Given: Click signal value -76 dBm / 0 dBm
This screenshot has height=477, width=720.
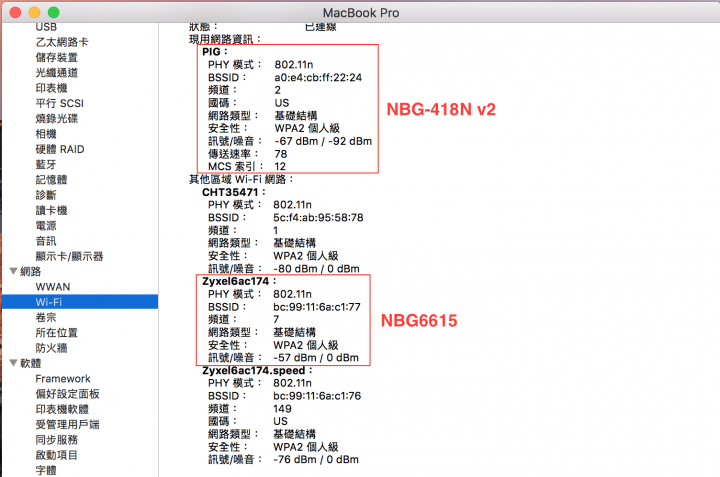Looking at the screenshot, I should (x=316, y=460).
